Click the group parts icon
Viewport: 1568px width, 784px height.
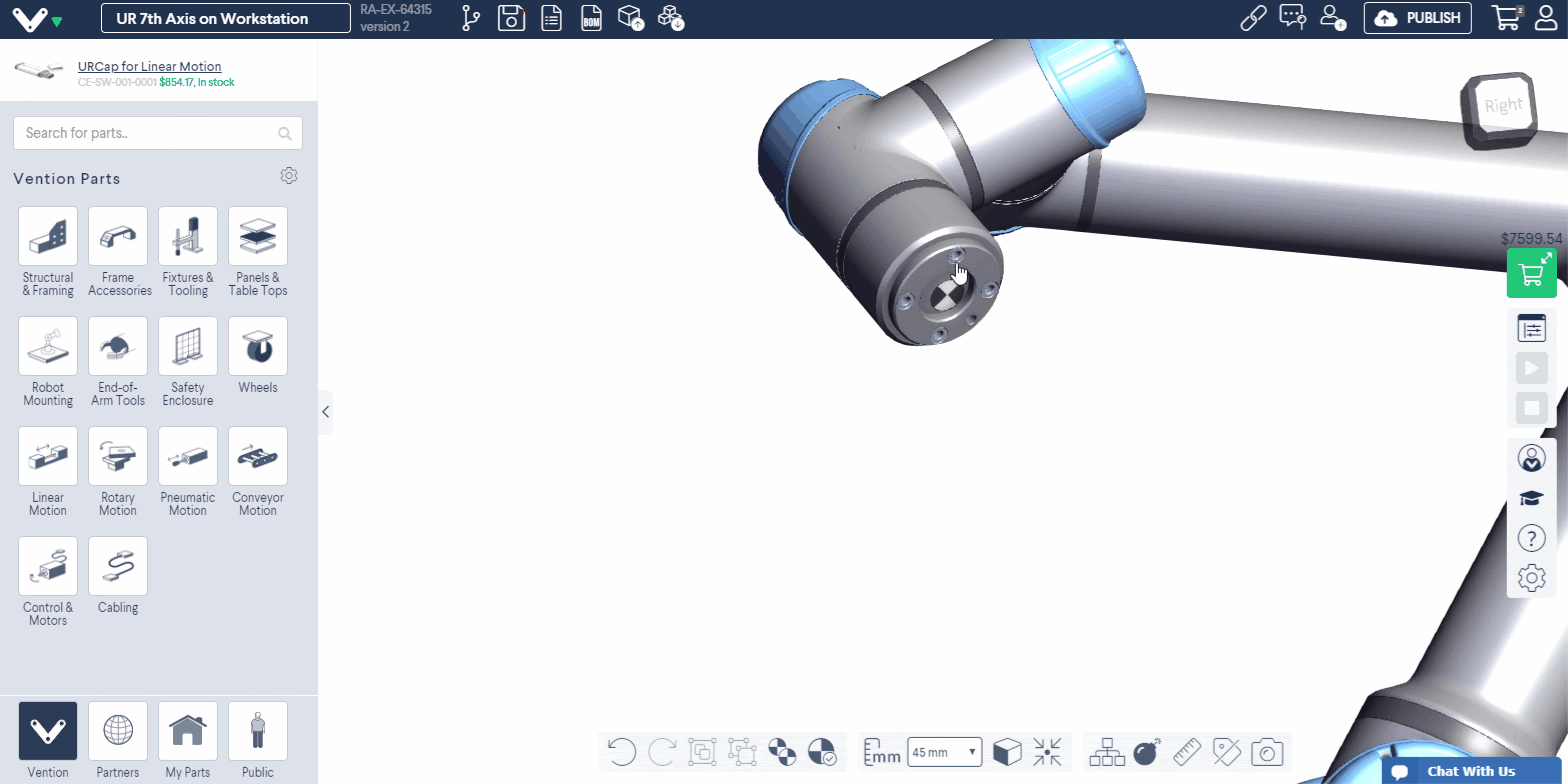pyautogui.click(x=702, y=752)
